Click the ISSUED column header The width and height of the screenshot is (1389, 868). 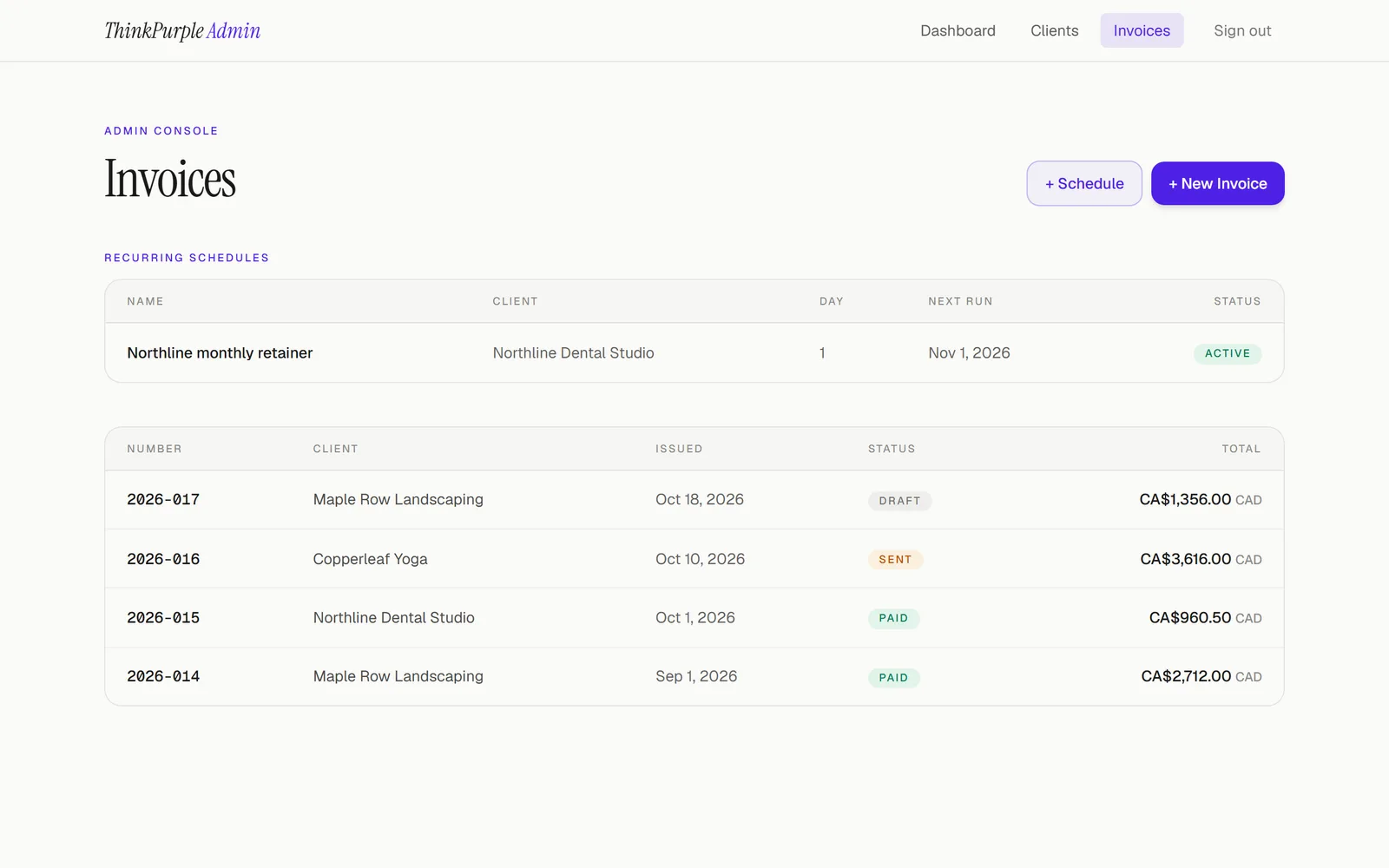tap(679, 449)
